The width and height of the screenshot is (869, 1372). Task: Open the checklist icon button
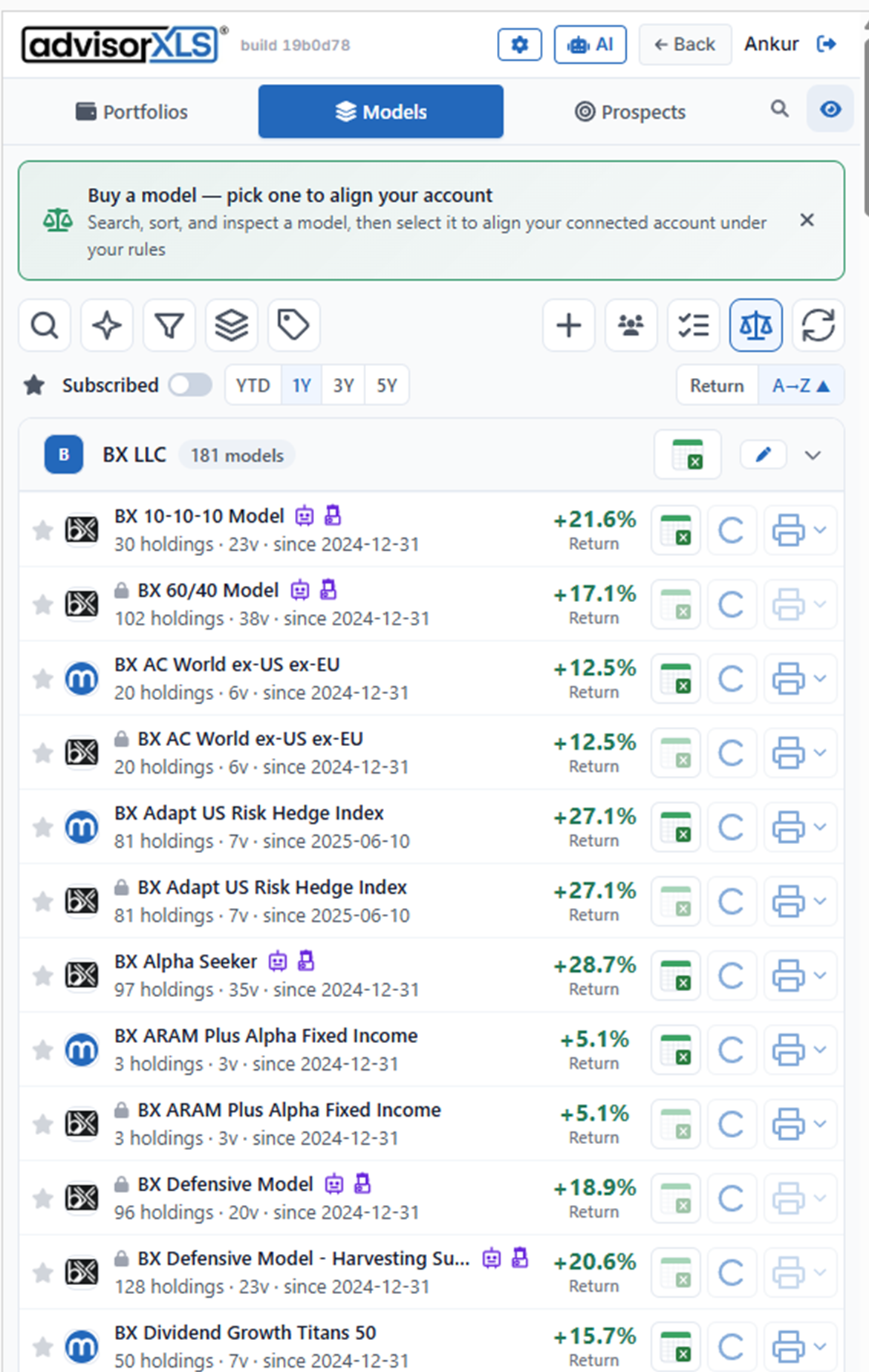[x=694, y=325]
